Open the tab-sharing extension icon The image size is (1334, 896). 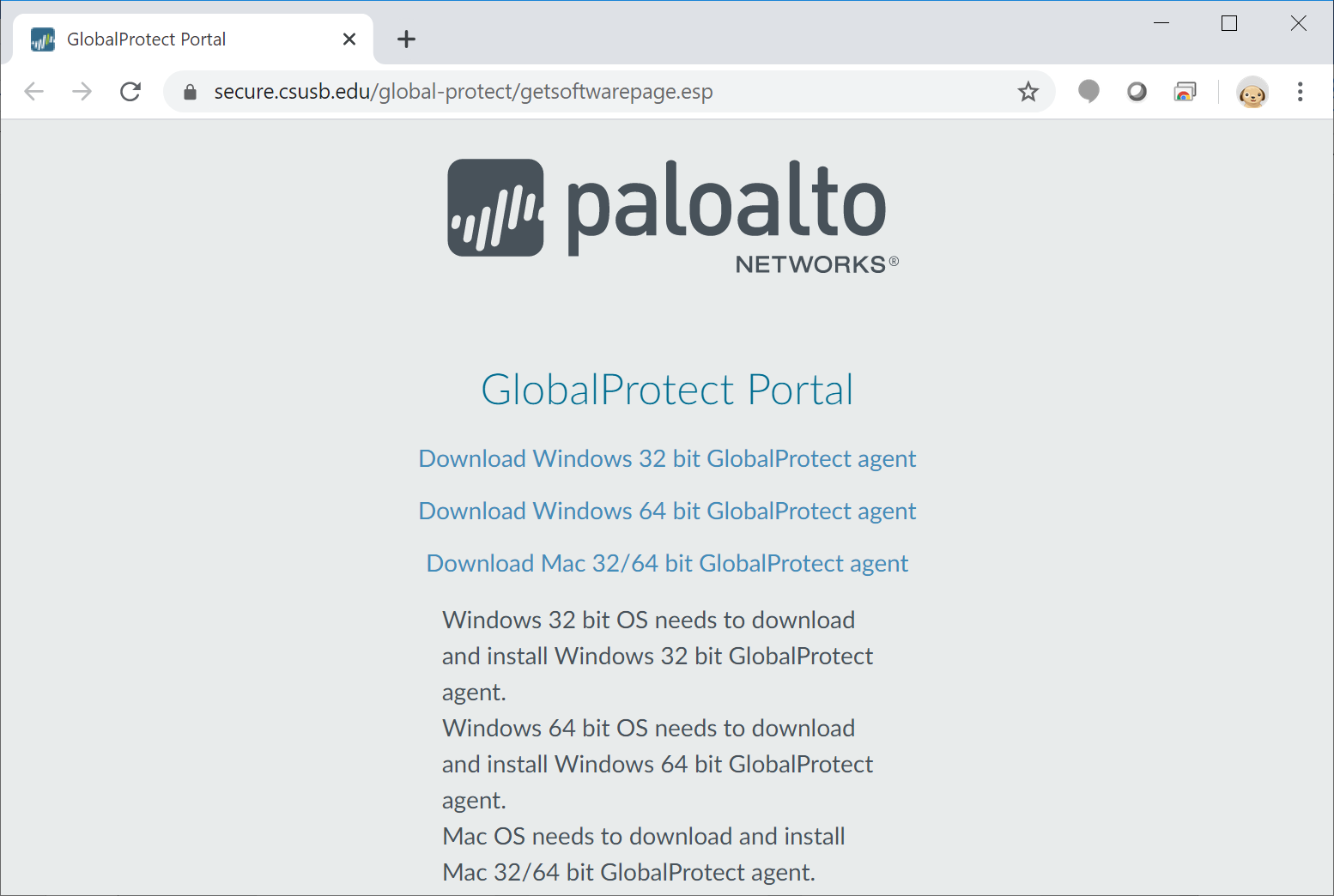pos(1185,91)
